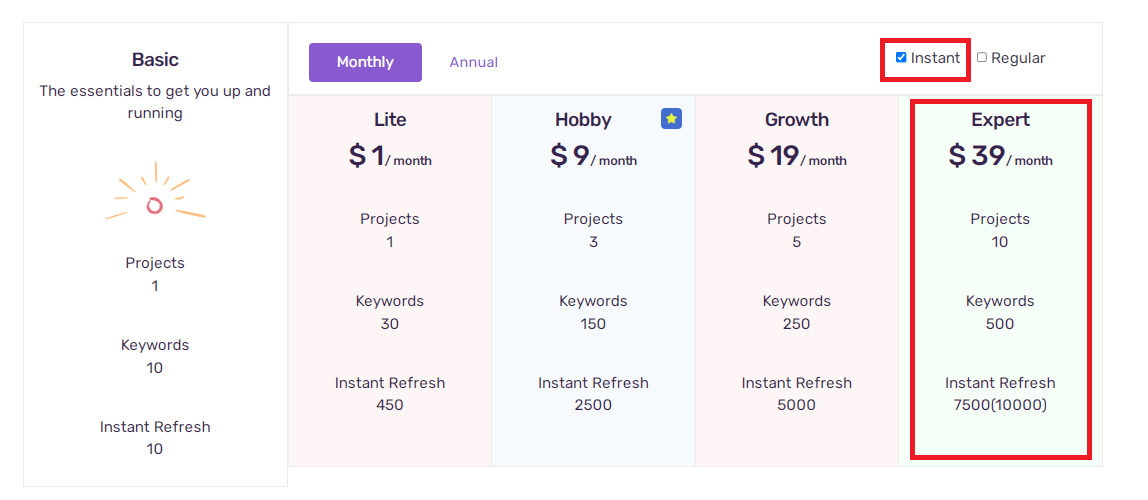Click the star badge on Hobby plan
The height and width of the screenshot is (500, 1148).
(671, 119)
